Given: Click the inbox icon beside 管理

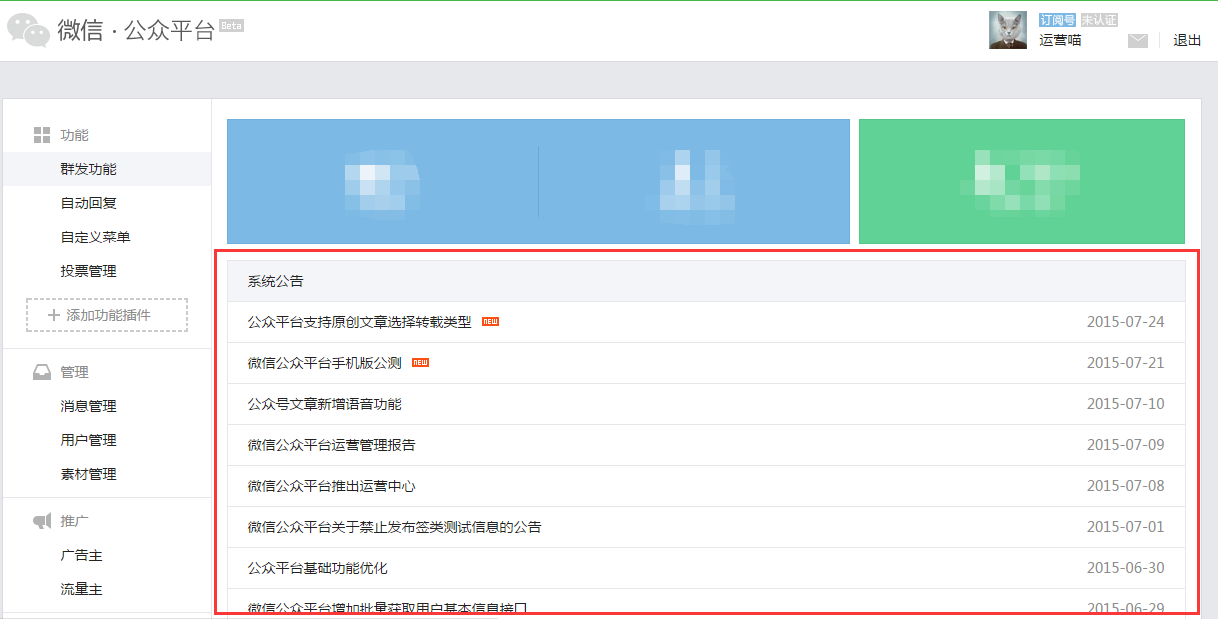Looking at the screenshot, I should tap(42, 372).
